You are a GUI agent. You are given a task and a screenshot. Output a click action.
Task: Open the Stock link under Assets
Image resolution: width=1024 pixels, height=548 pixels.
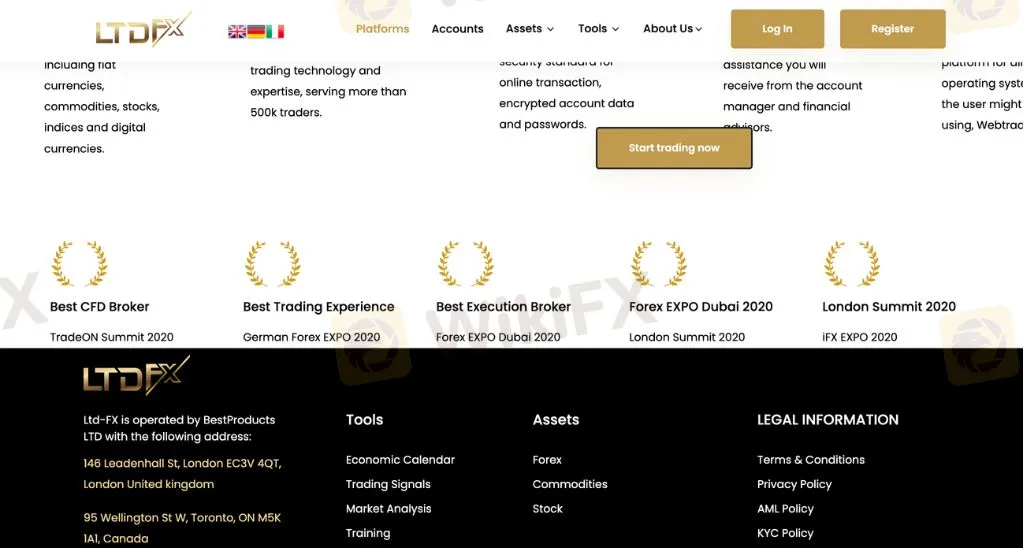[547, 509]
